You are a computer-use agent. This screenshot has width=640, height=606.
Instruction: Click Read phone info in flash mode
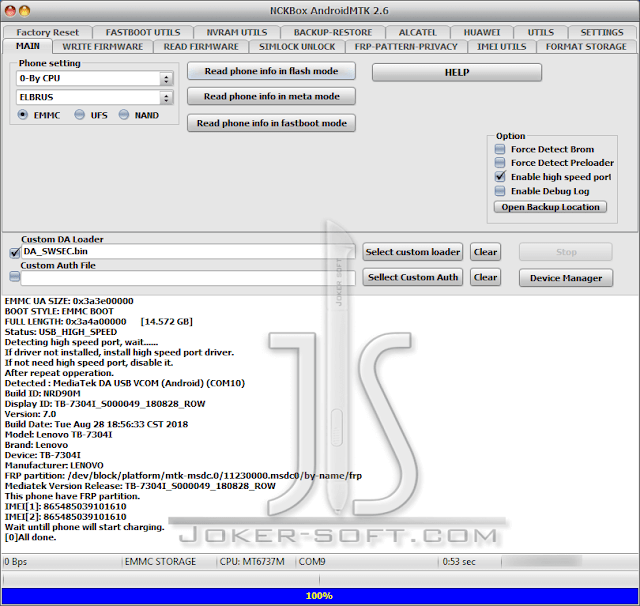click(271, 71)
